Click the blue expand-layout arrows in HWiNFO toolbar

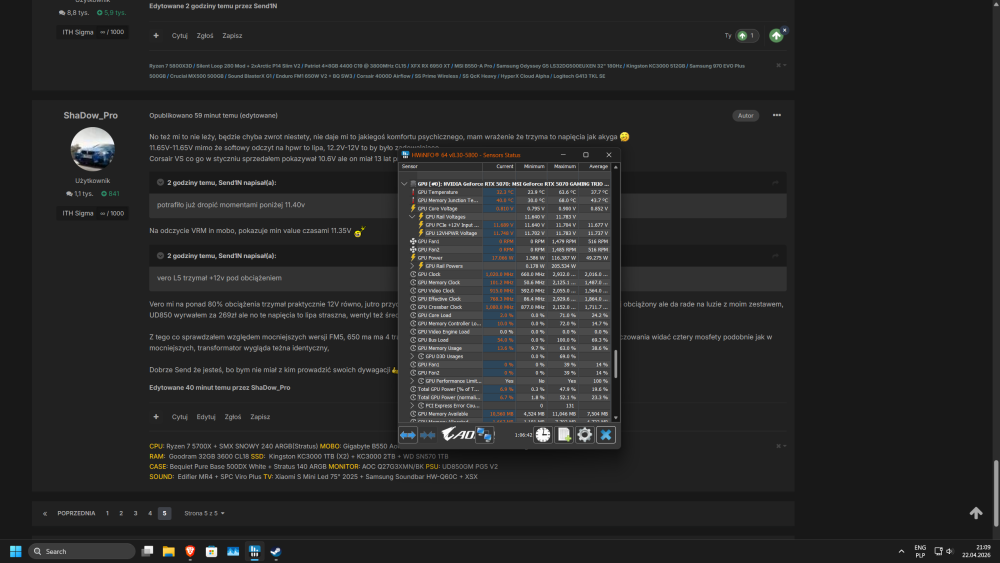tap(408, 435)
